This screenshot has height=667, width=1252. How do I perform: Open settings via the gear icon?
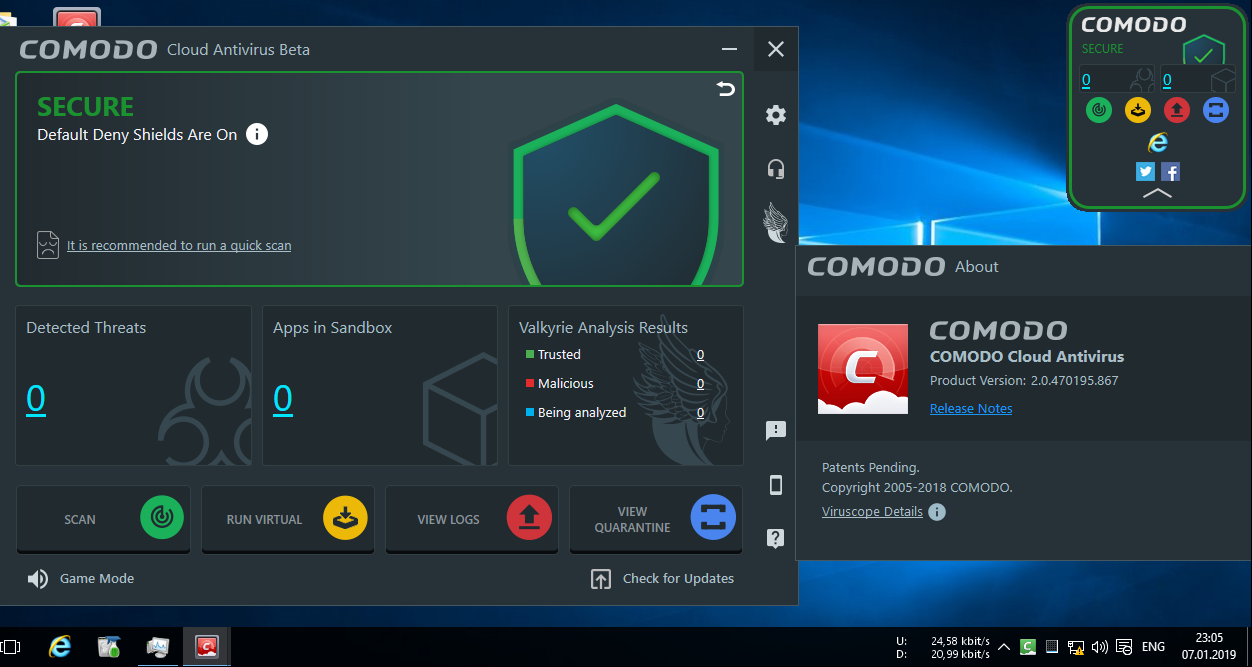click(776, 115)
